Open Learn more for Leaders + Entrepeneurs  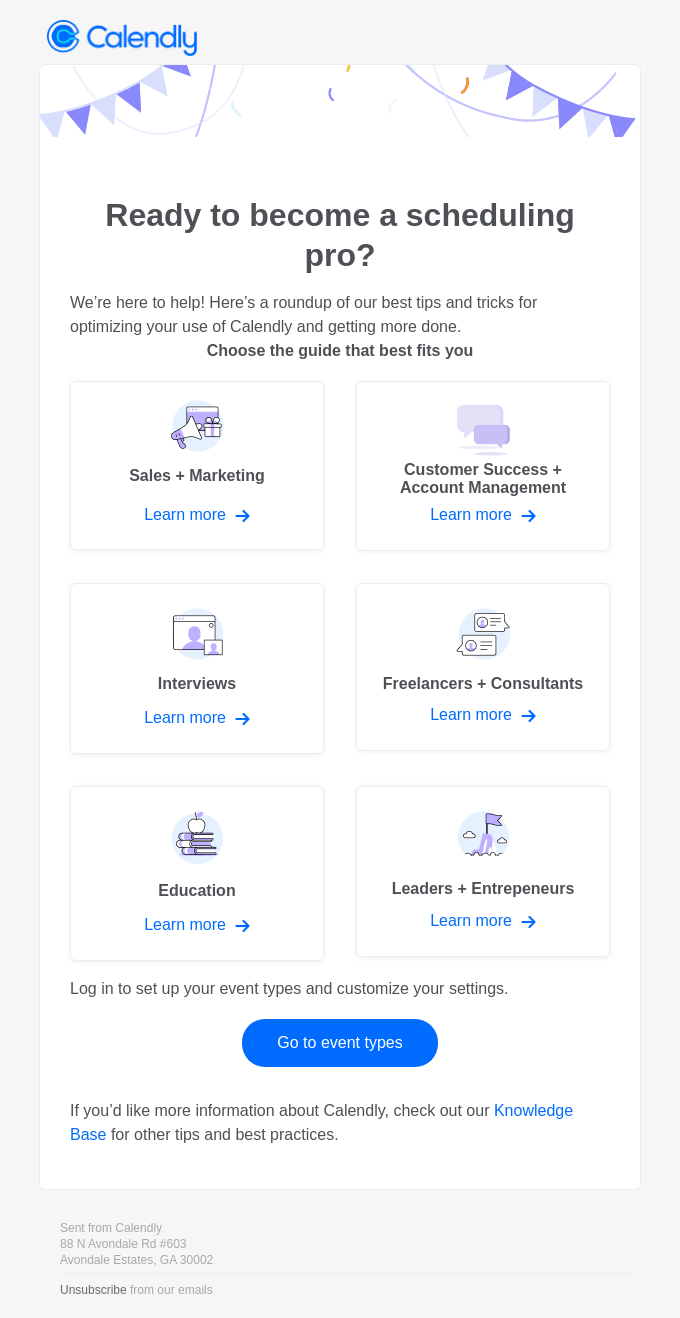[471, 920]
